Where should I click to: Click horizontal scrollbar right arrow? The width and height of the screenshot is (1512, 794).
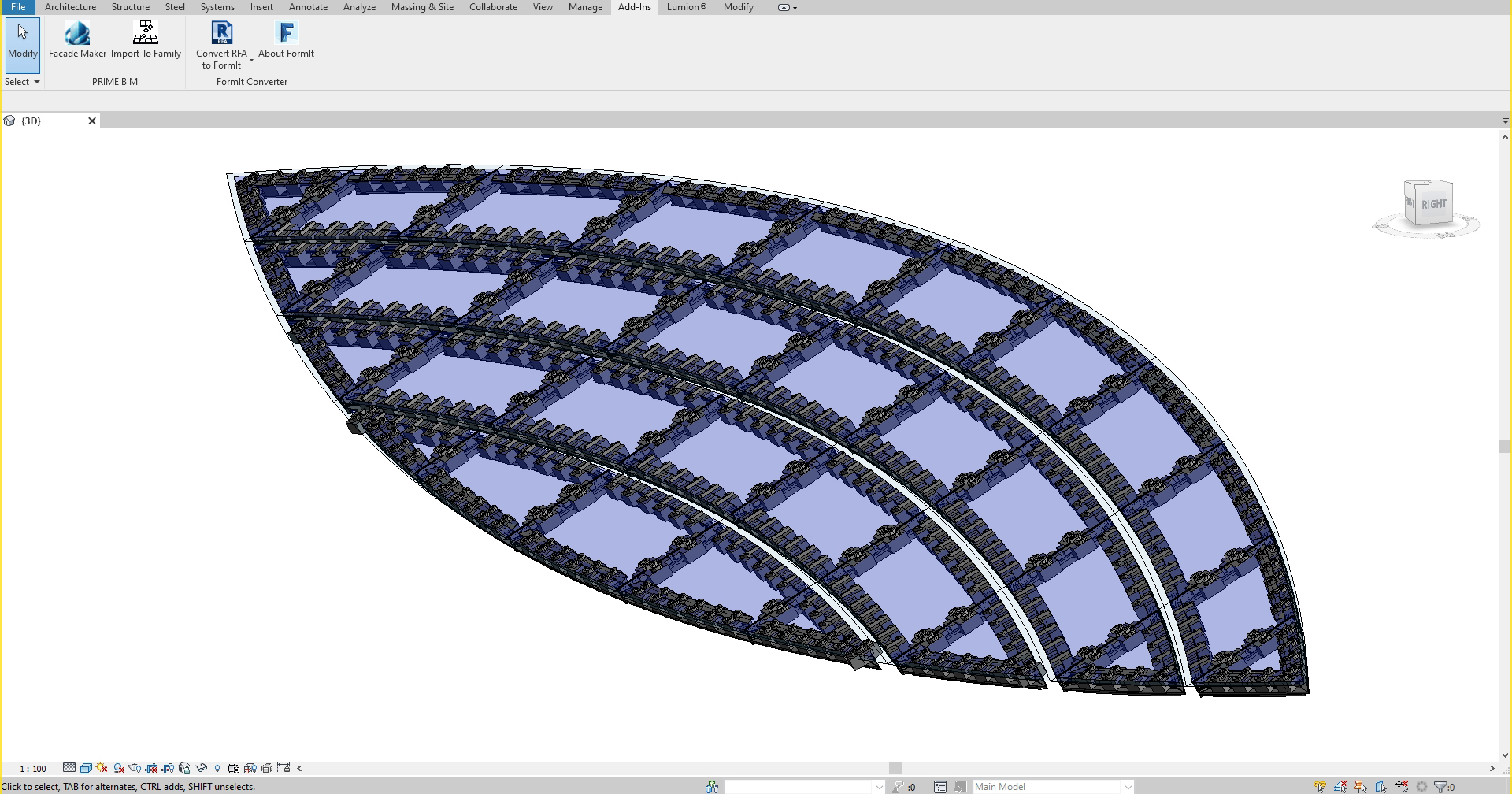1492,768
